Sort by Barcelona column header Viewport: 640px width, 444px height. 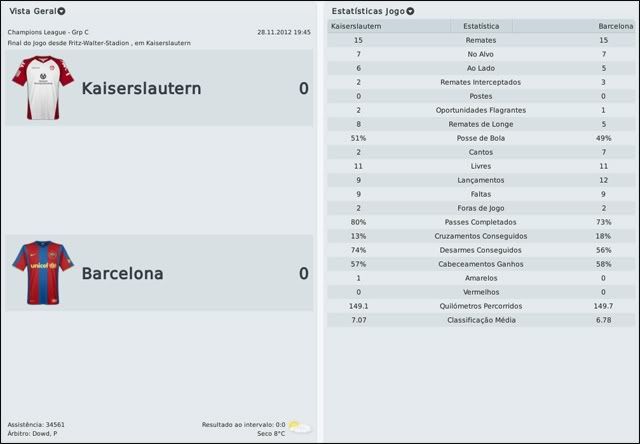[x=615, y=25]
